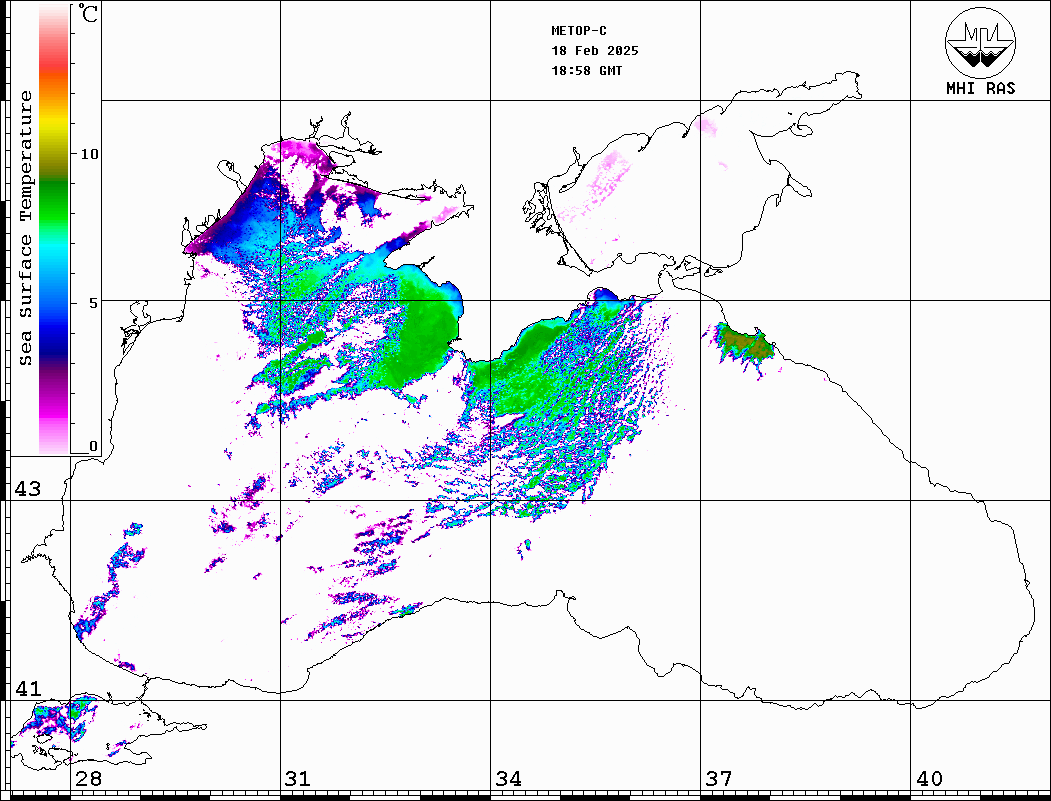Click the 'METOP-C' satellite label

(579, 31)
